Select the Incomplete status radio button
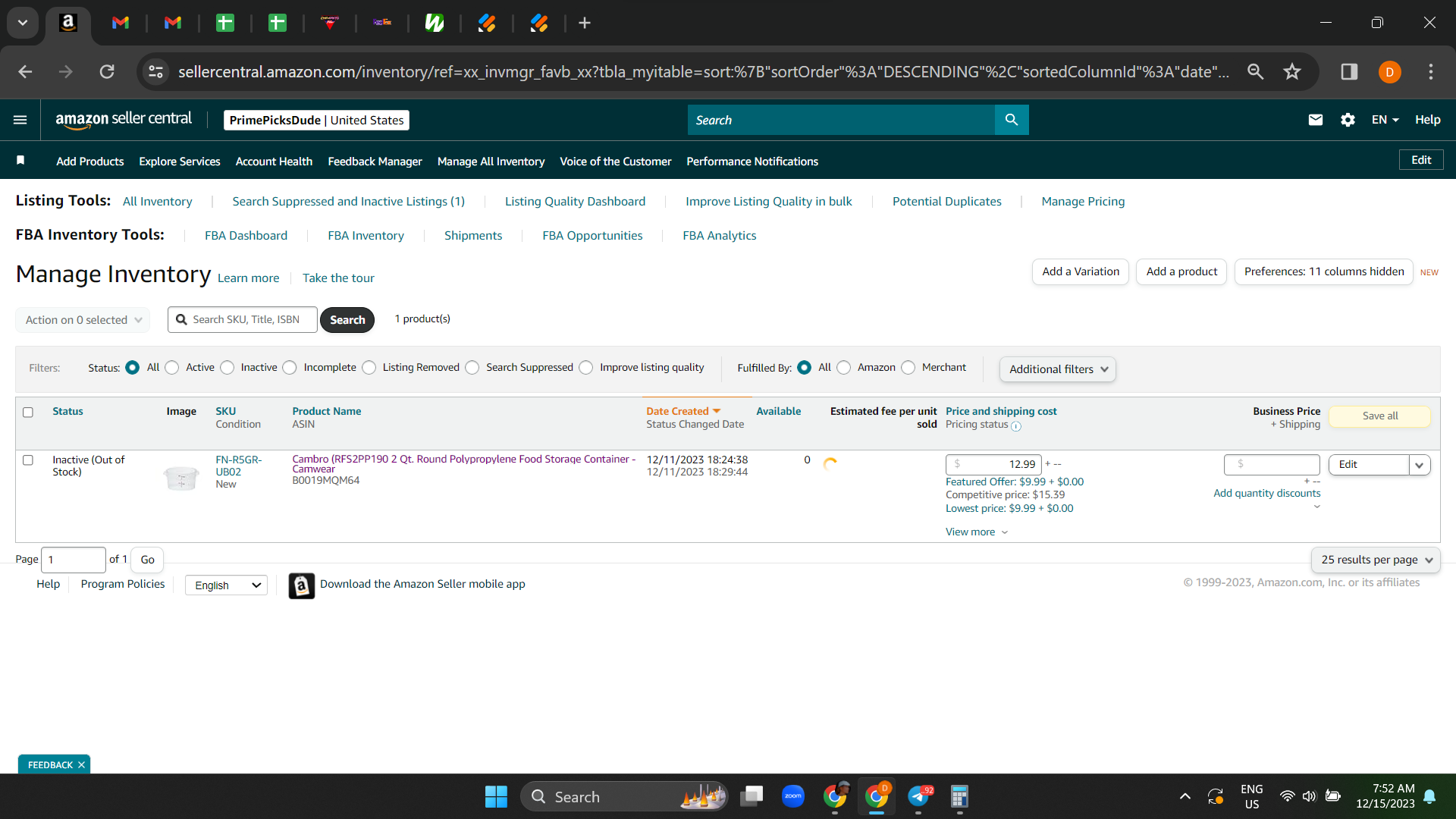 point(290,368)
